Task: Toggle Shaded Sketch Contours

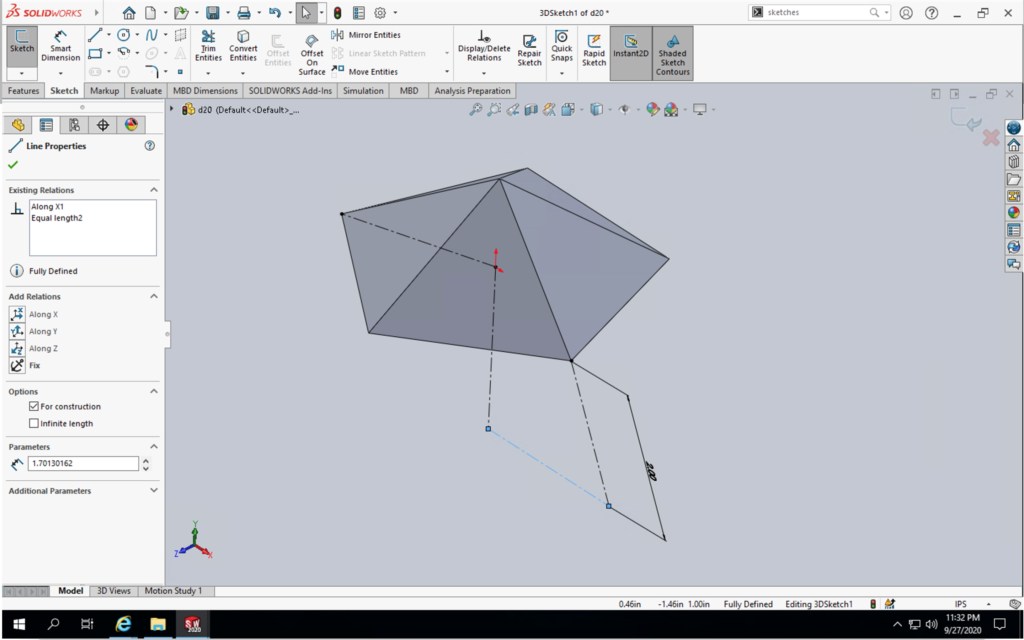Action: pos(672,52)
